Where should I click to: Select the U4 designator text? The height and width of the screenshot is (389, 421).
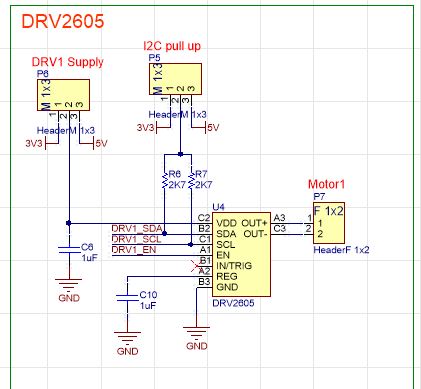218,207
